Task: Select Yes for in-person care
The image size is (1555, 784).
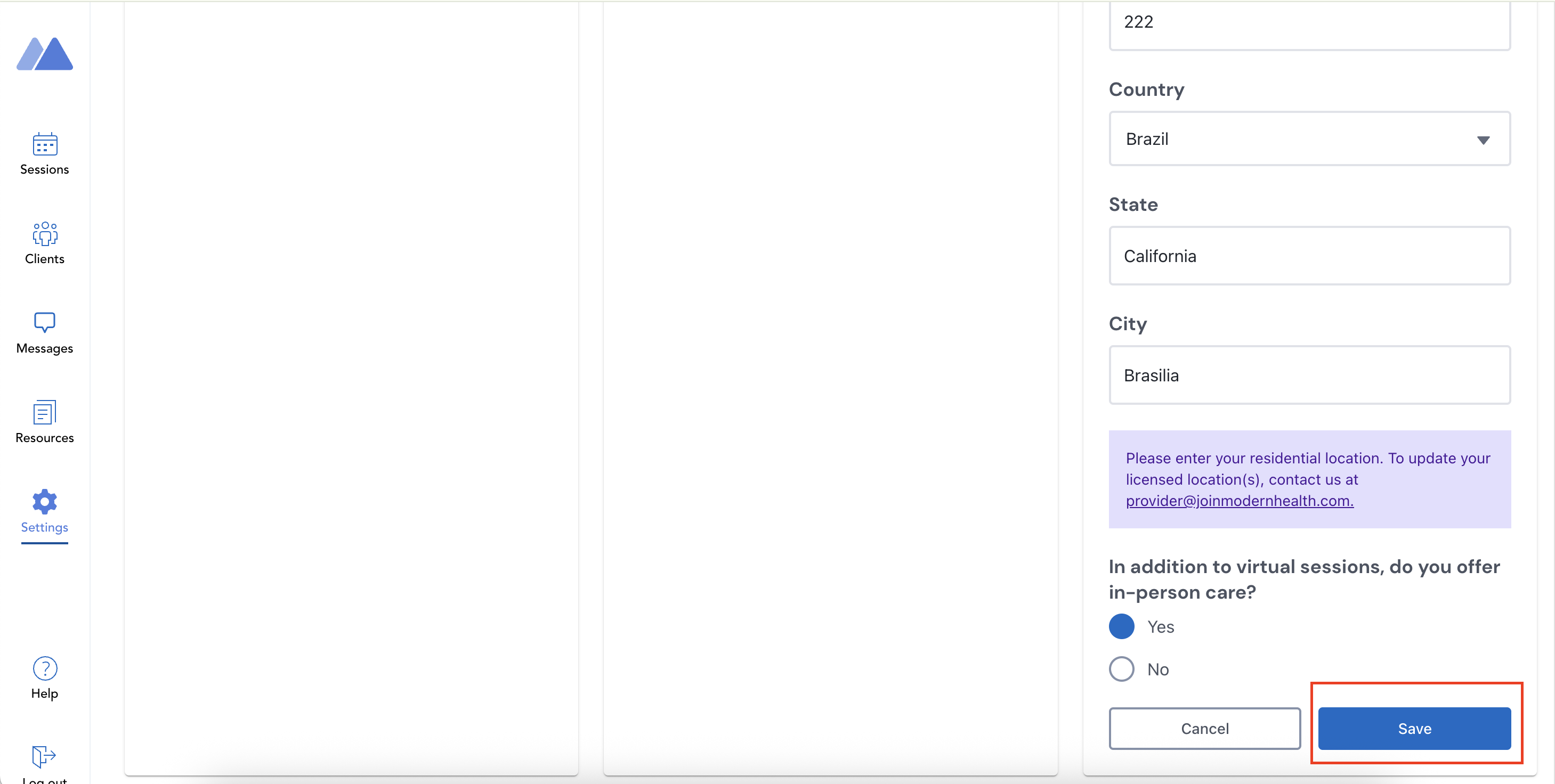Action: coord(1122,626)
